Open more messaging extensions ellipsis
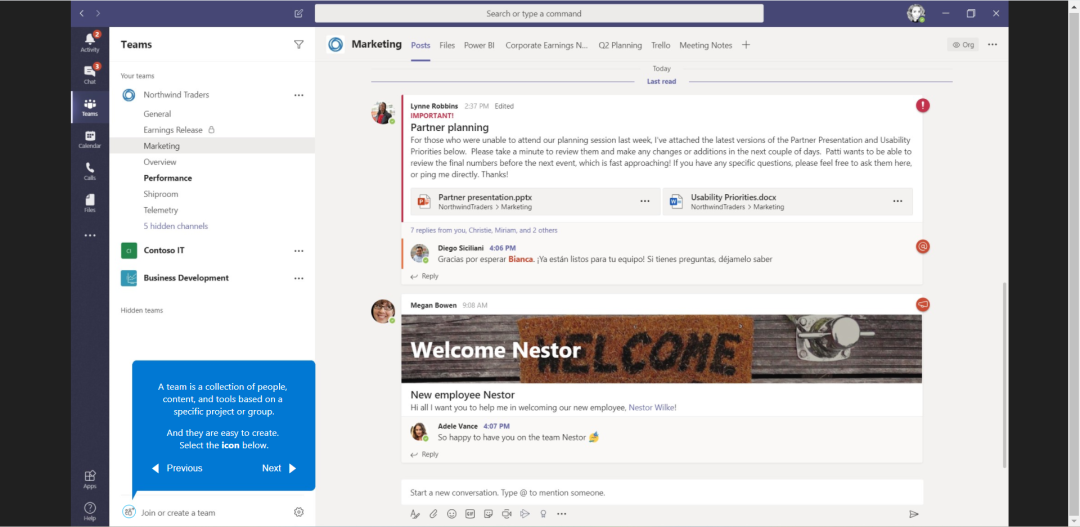The height and width of the screenshot is (527, 1080). [561, 513]
